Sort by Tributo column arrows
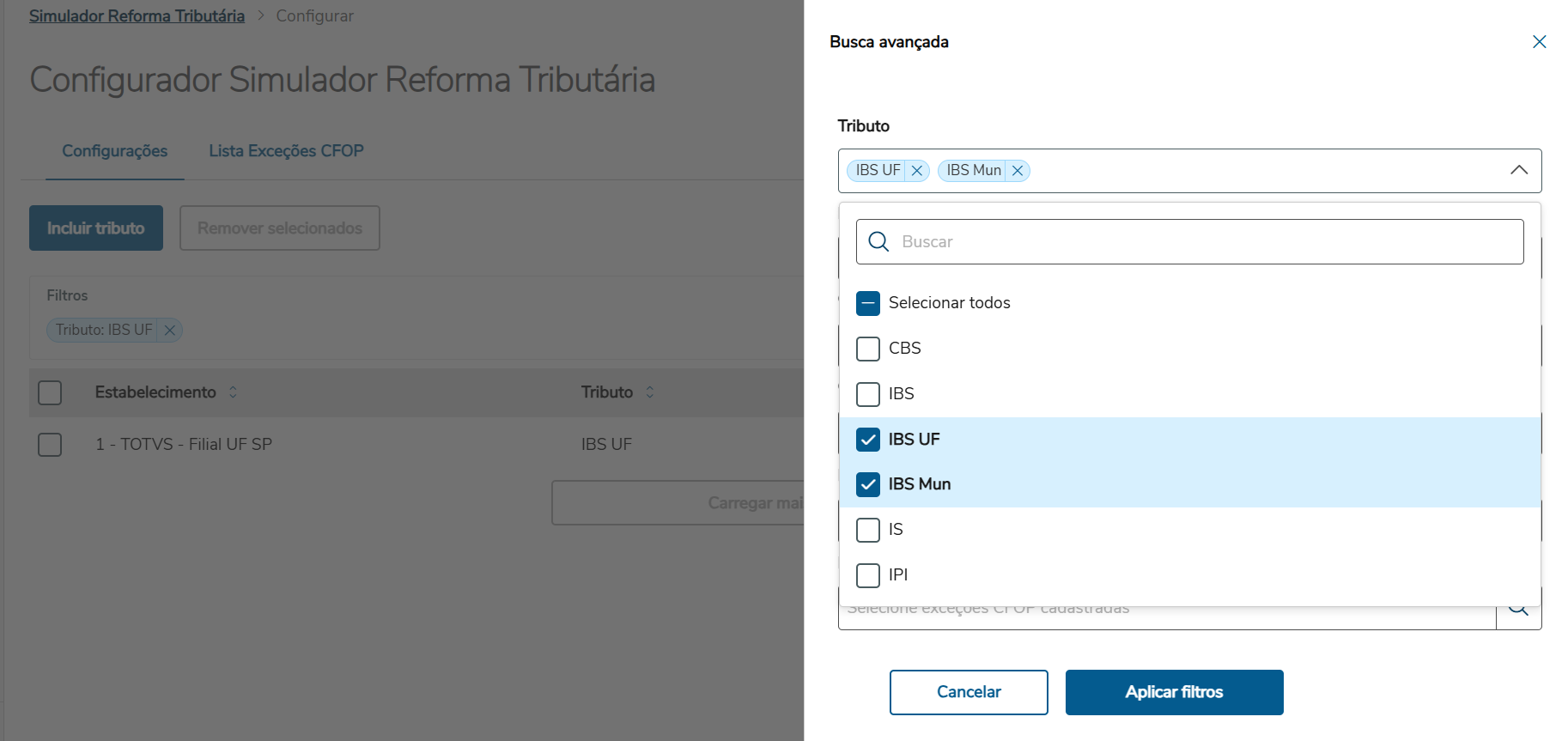Viewport: 1568px width, 741px height. 650,392
